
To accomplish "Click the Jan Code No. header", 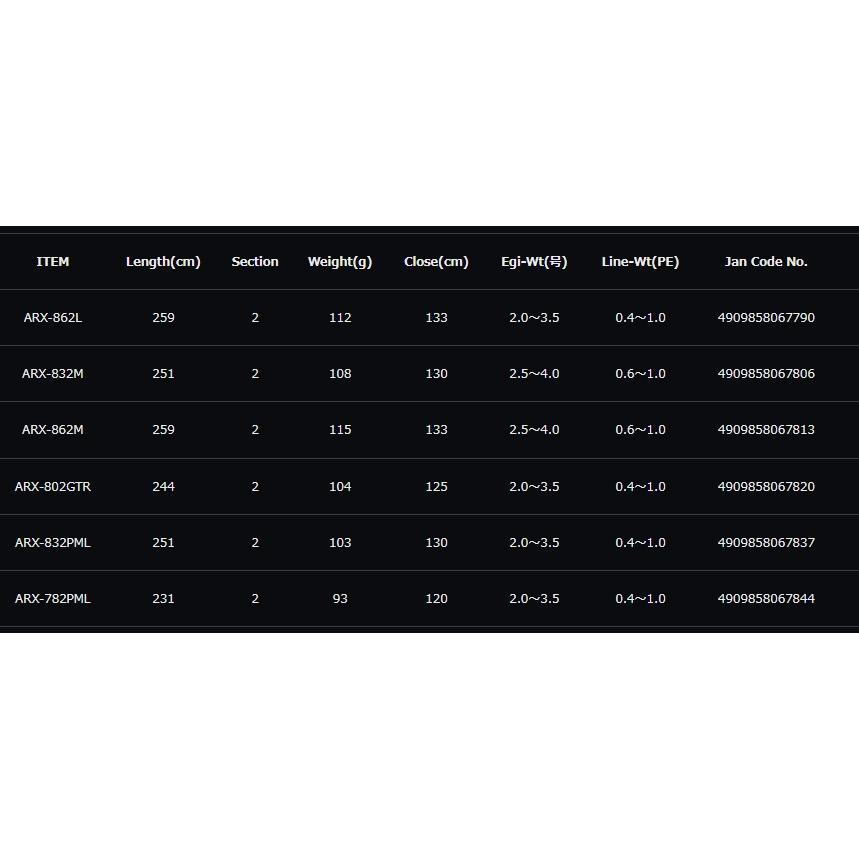I will [x=766, y=262].
